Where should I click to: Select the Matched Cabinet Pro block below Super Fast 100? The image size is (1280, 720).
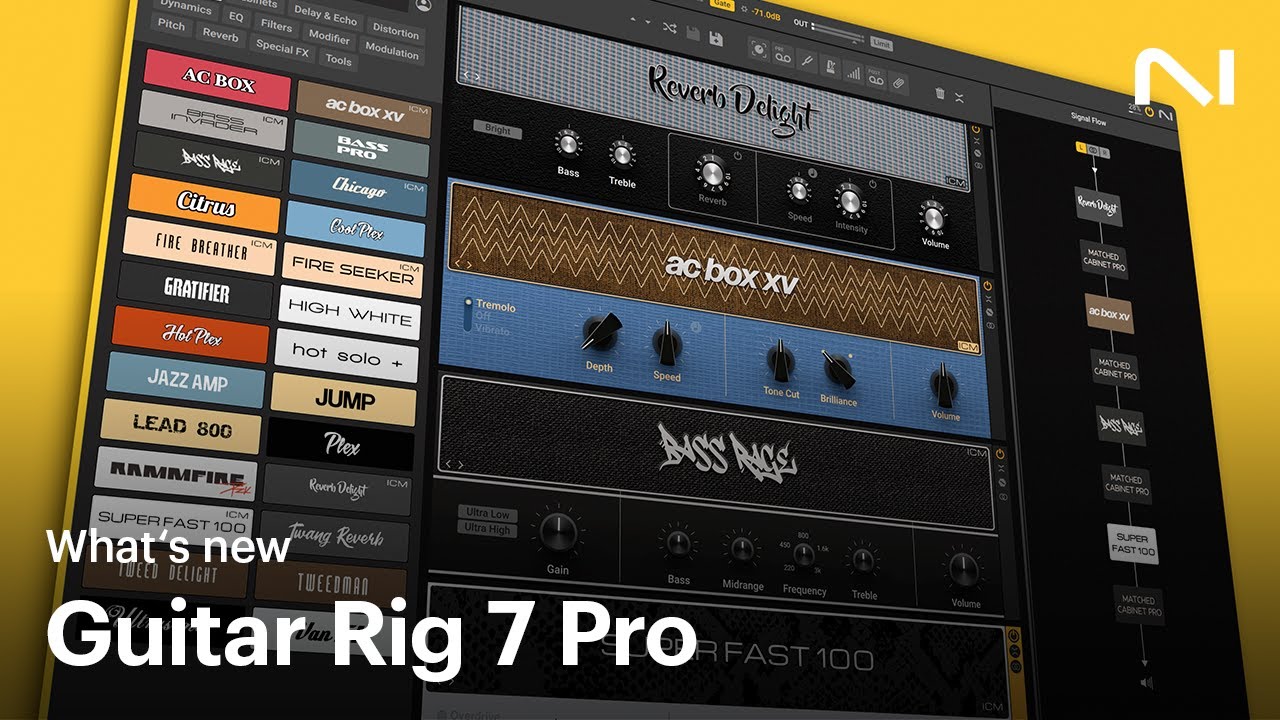1139,605
